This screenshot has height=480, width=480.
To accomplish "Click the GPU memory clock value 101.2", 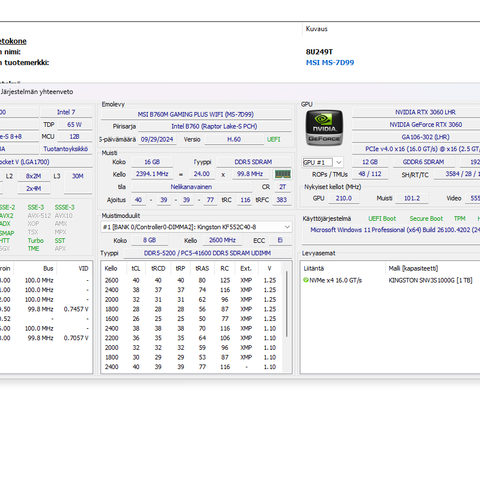I will (412, 198).
